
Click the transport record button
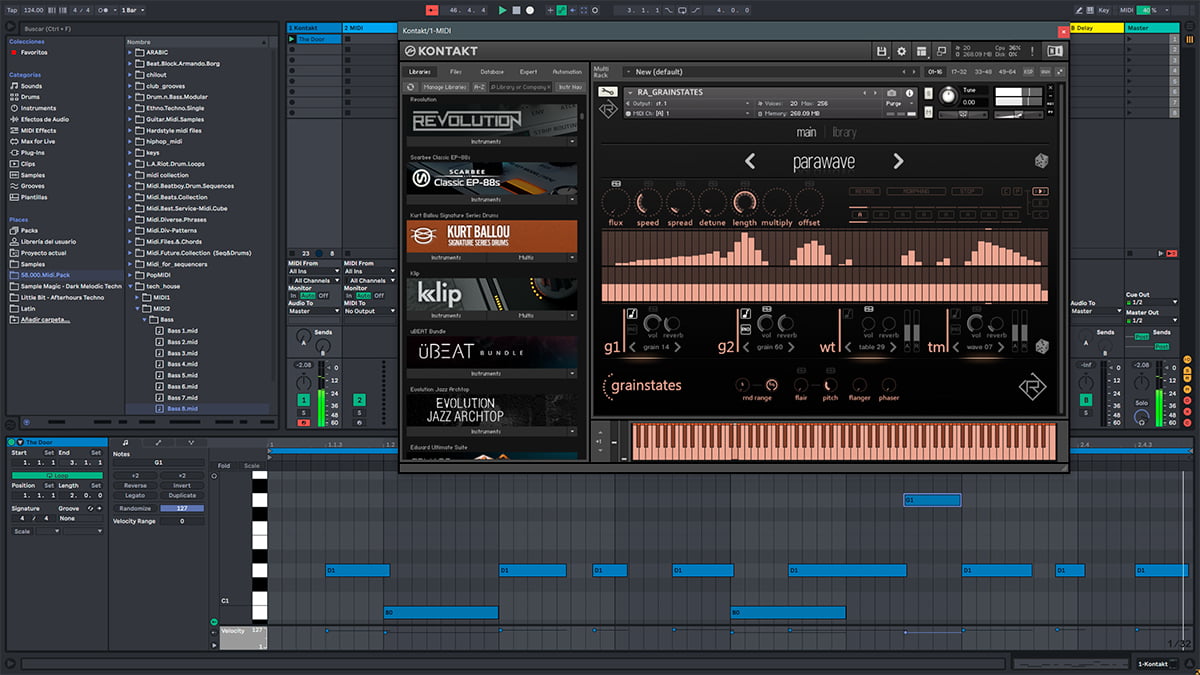[530, 10]
